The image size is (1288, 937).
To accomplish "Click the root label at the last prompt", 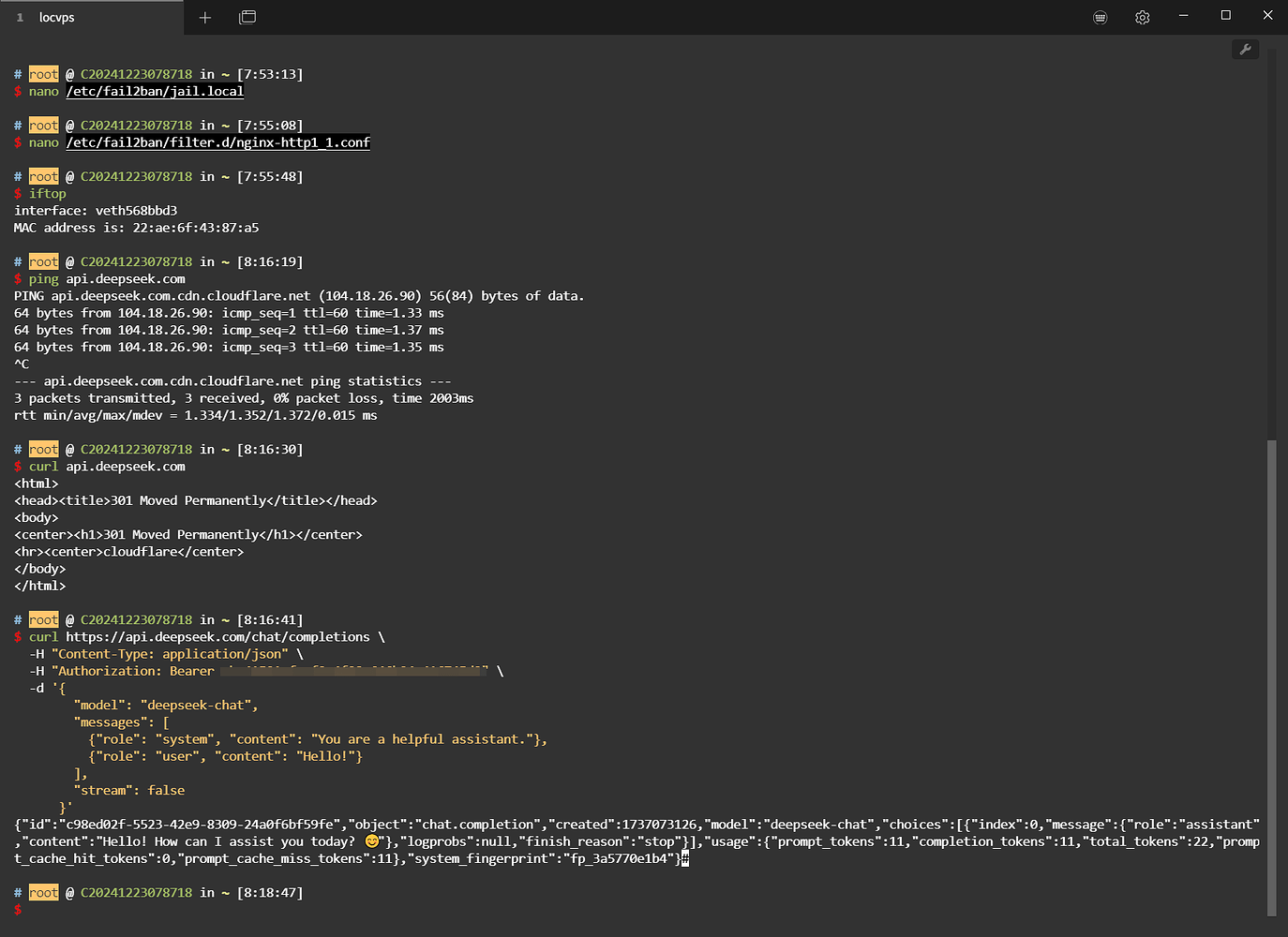I will pyautogui.click(x=43, y=892).
